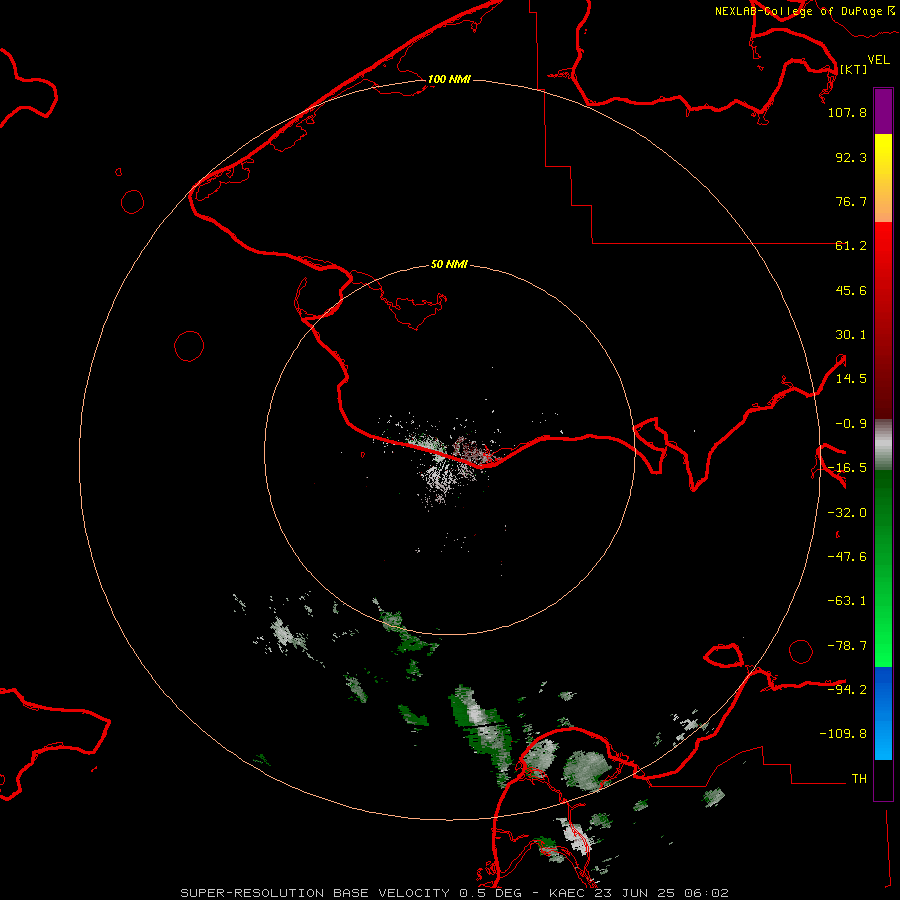Screen dimensions: 900x900
Task: Click the -63.1 scale value
Action: click(x=847, y=601)
